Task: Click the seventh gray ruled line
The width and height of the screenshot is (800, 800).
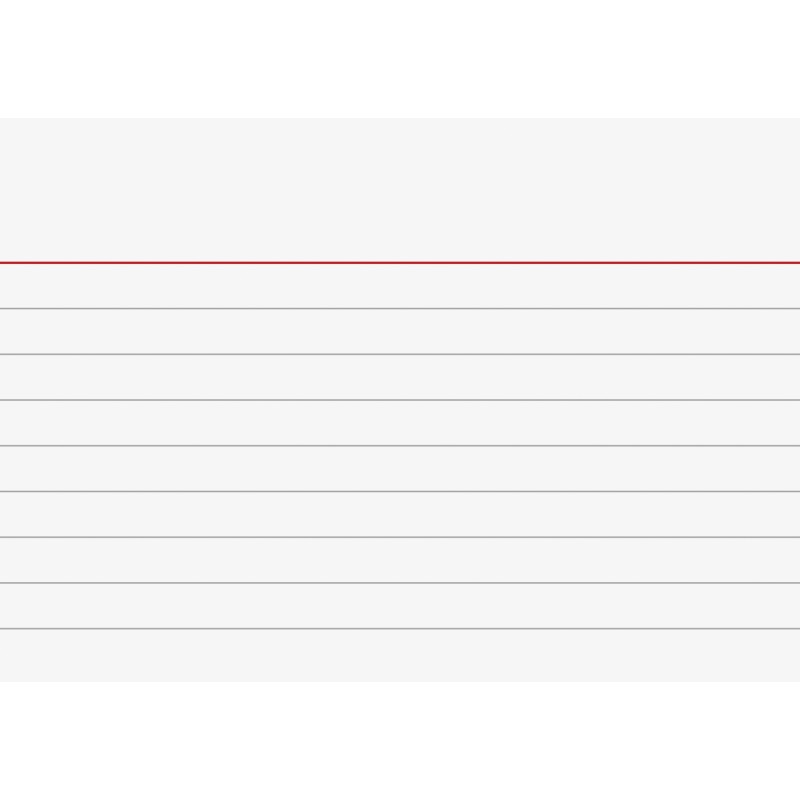Action: click(400, 583)
